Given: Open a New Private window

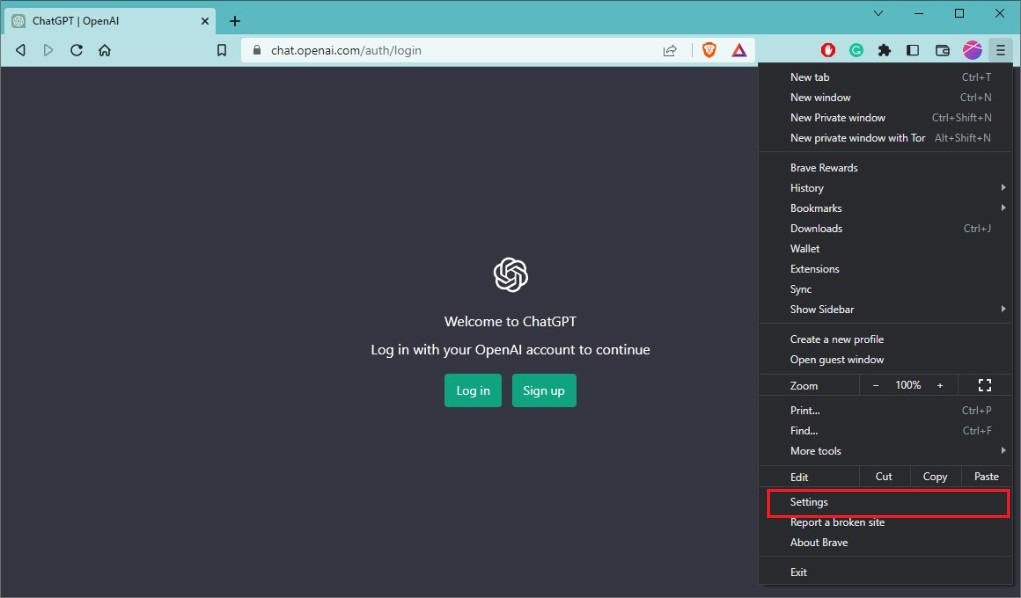Looking at the screenshot, I should [x=837, y=117].
